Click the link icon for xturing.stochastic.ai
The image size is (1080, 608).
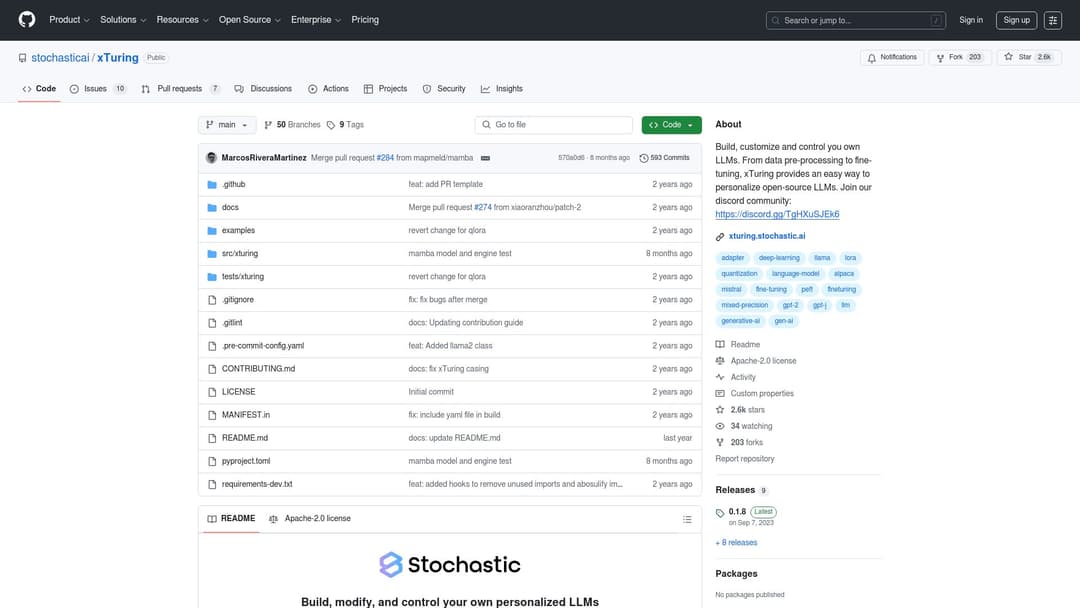(720, 236)
